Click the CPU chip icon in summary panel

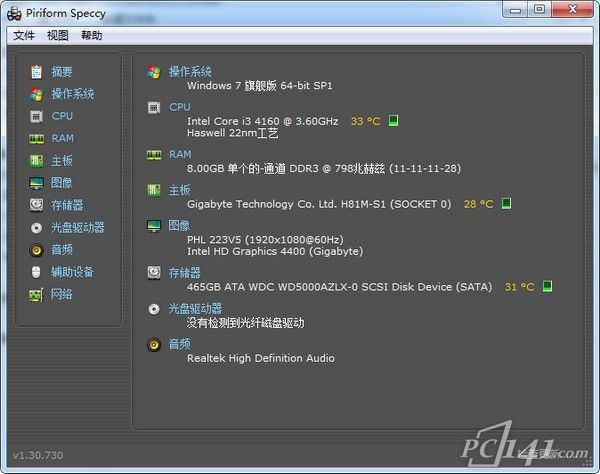pyautogui.click(x=154, y=108)
